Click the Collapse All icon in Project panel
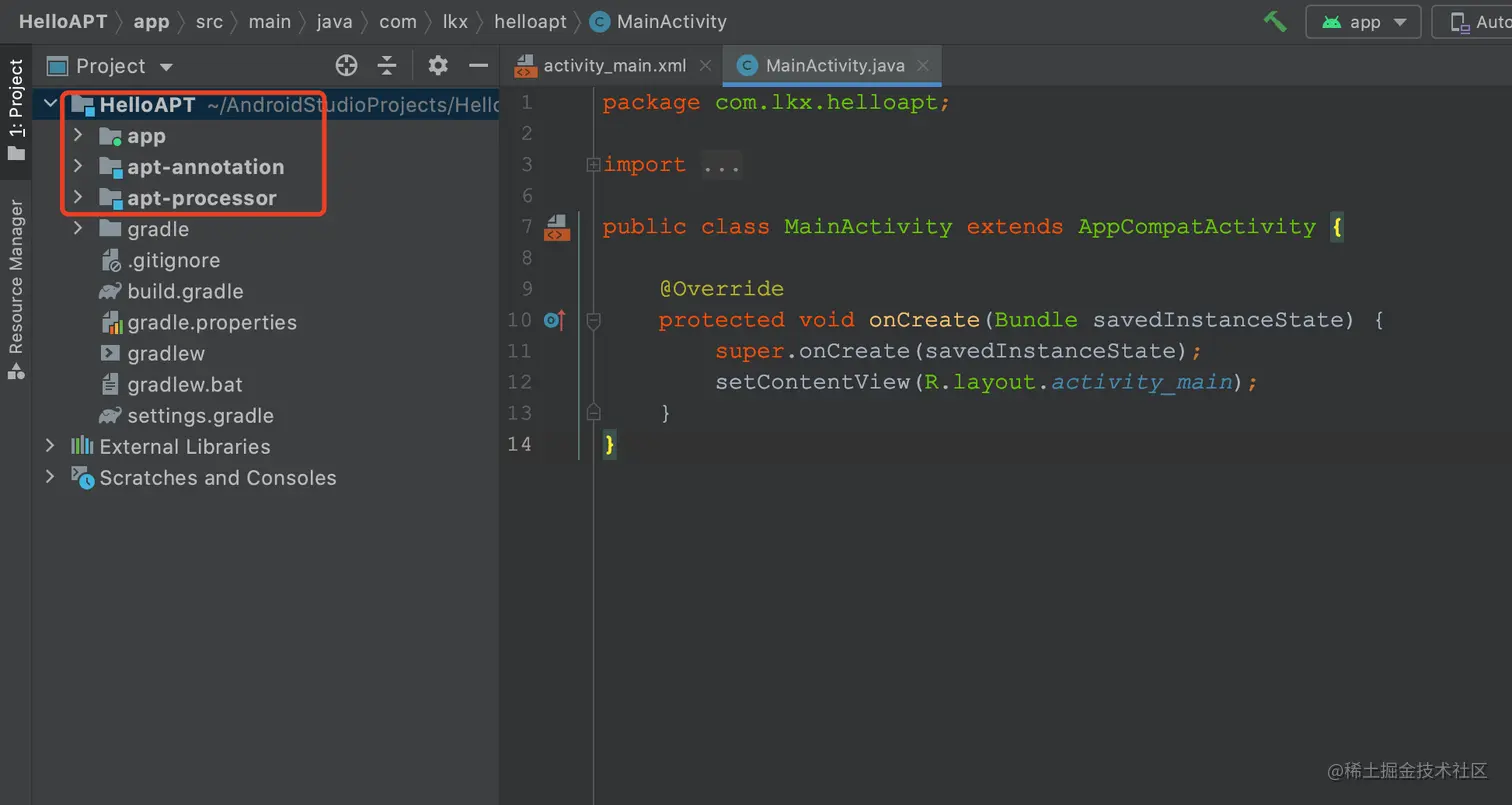This screenshot has width=1512, height=805. pyautogui.click(x=387, y=66)
